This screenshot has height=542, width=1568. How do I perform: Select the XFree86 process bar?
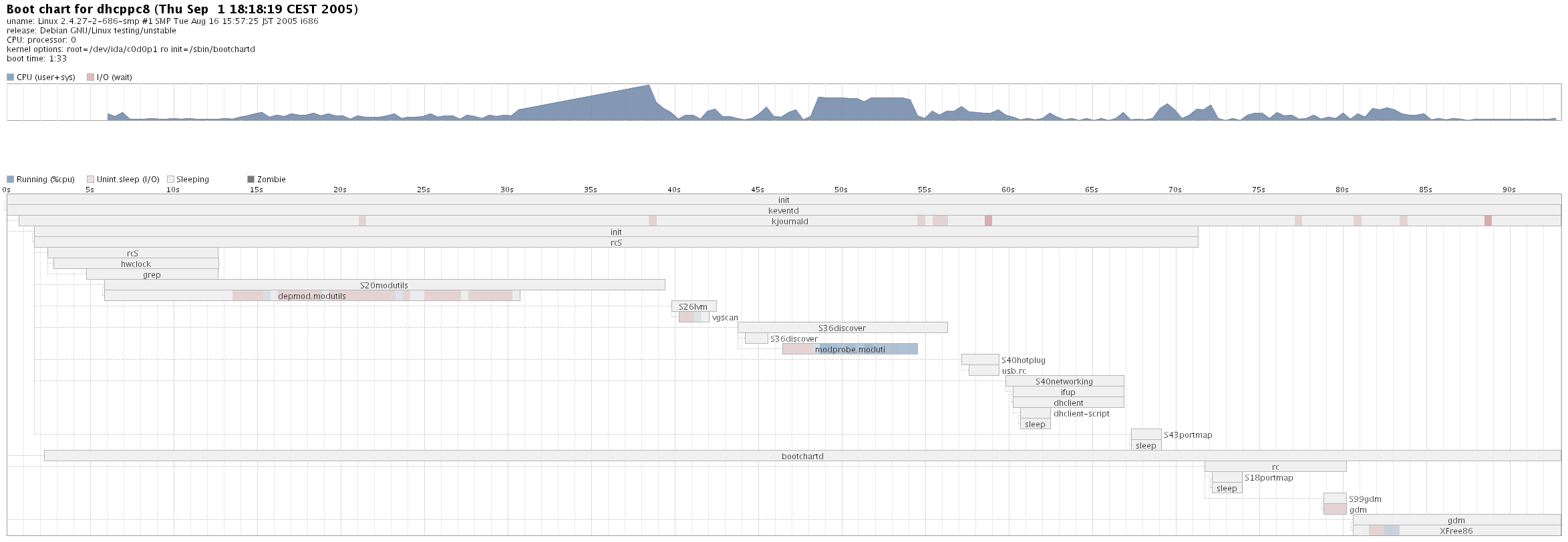(x=1456, y=531)
